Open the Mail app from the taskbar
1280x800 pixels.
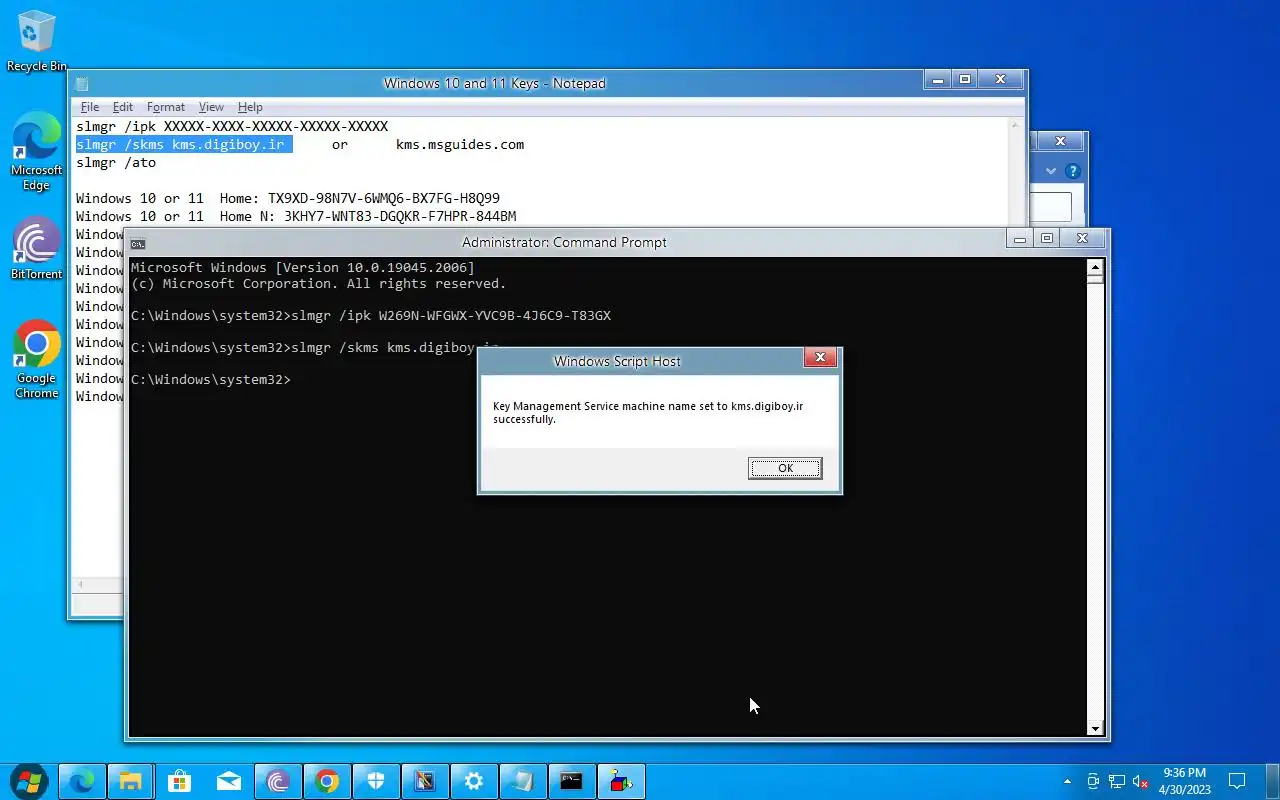(229, 781)
